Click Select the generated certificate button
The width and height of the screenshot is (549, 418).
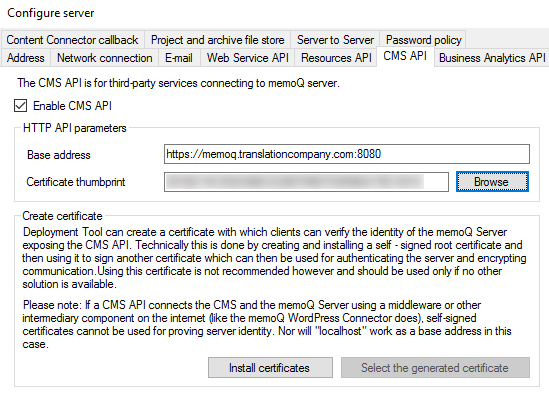435,368
